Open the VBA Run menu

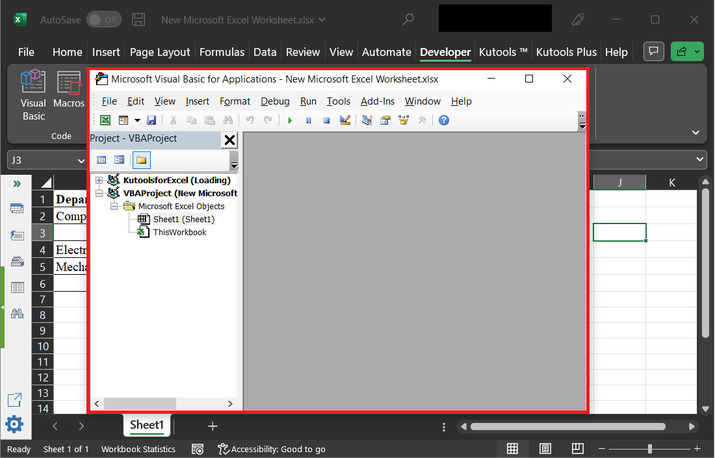tap(308, 101)
